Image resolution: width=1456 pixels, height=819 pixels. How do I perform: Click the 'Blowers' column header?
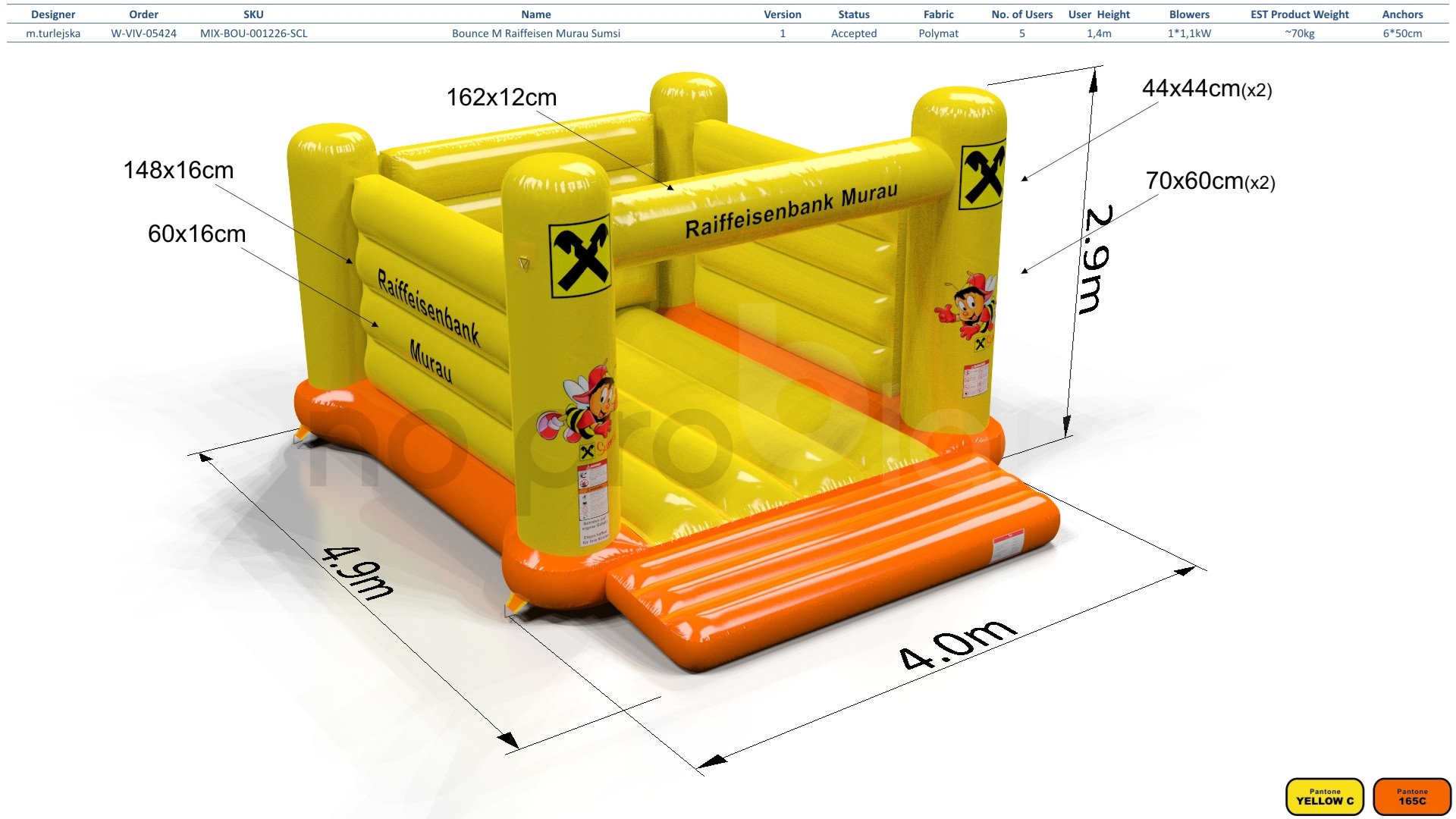(x=1189, y=14)
